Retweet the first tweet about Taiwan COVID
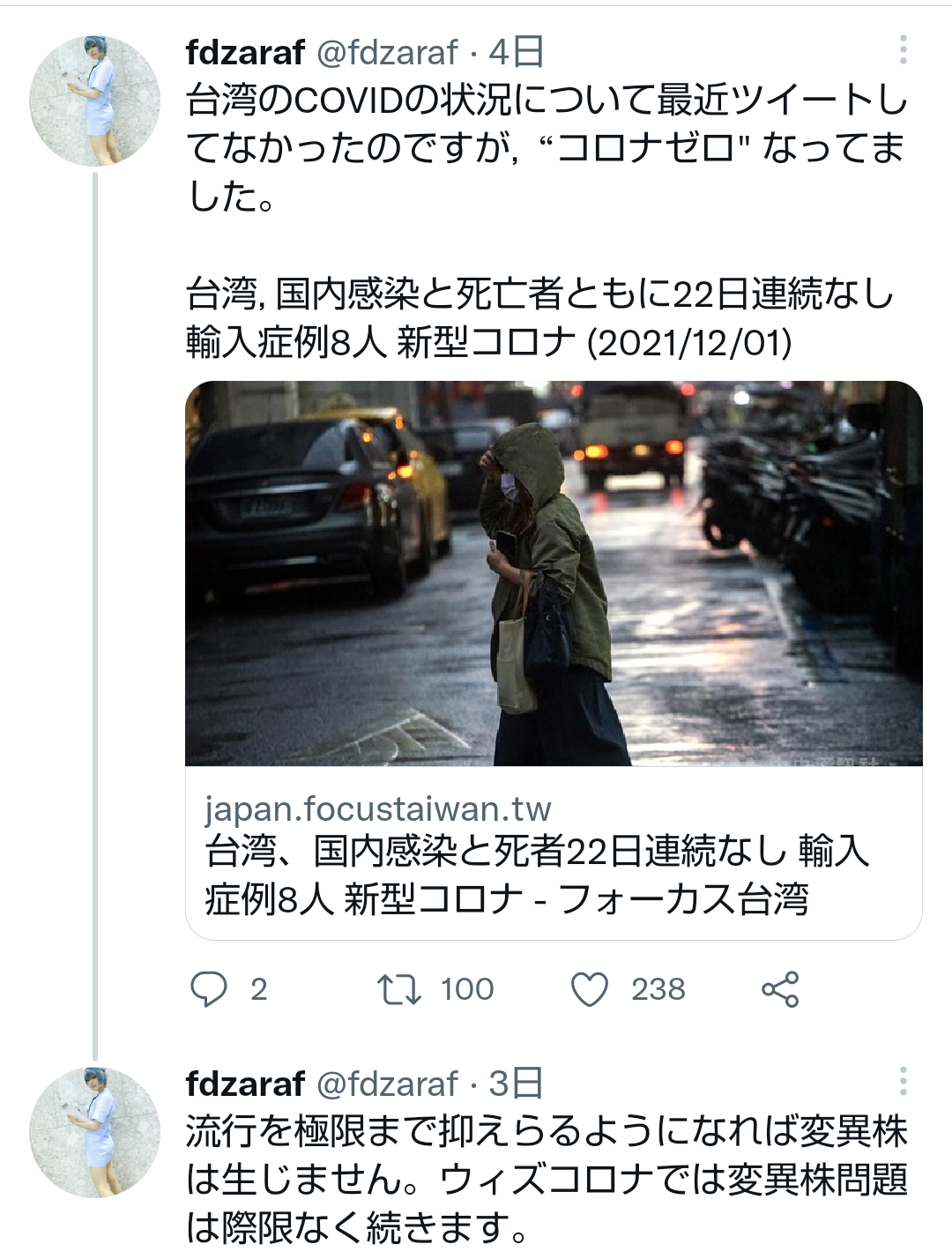Image resolution: width=952 pixels, height=1259 pixels. coord(398,989)
